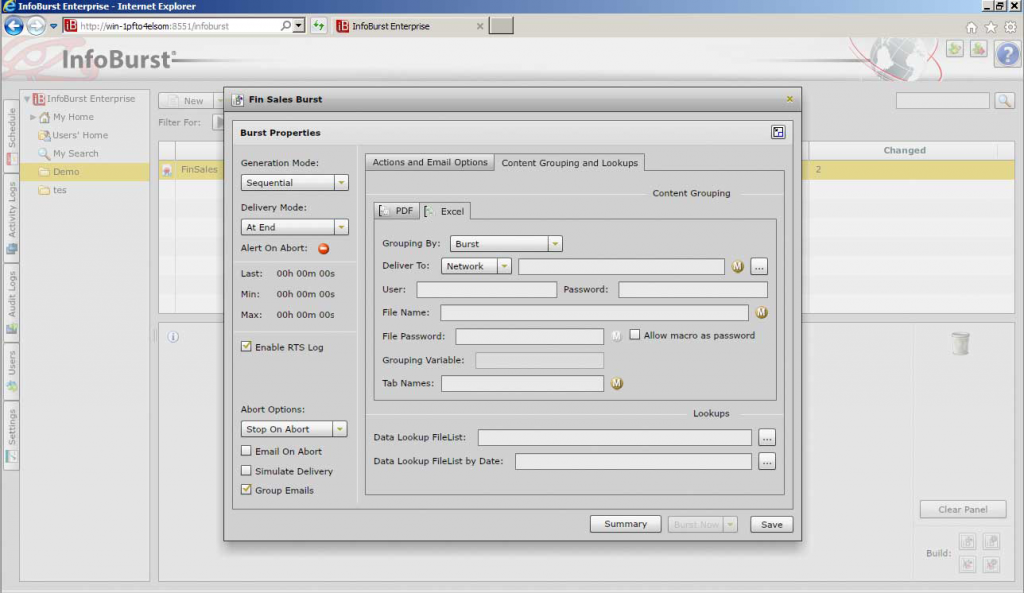Click the top-left Build icon
The width and height of the screenshot is (1024, 593).
coord(967,541)
